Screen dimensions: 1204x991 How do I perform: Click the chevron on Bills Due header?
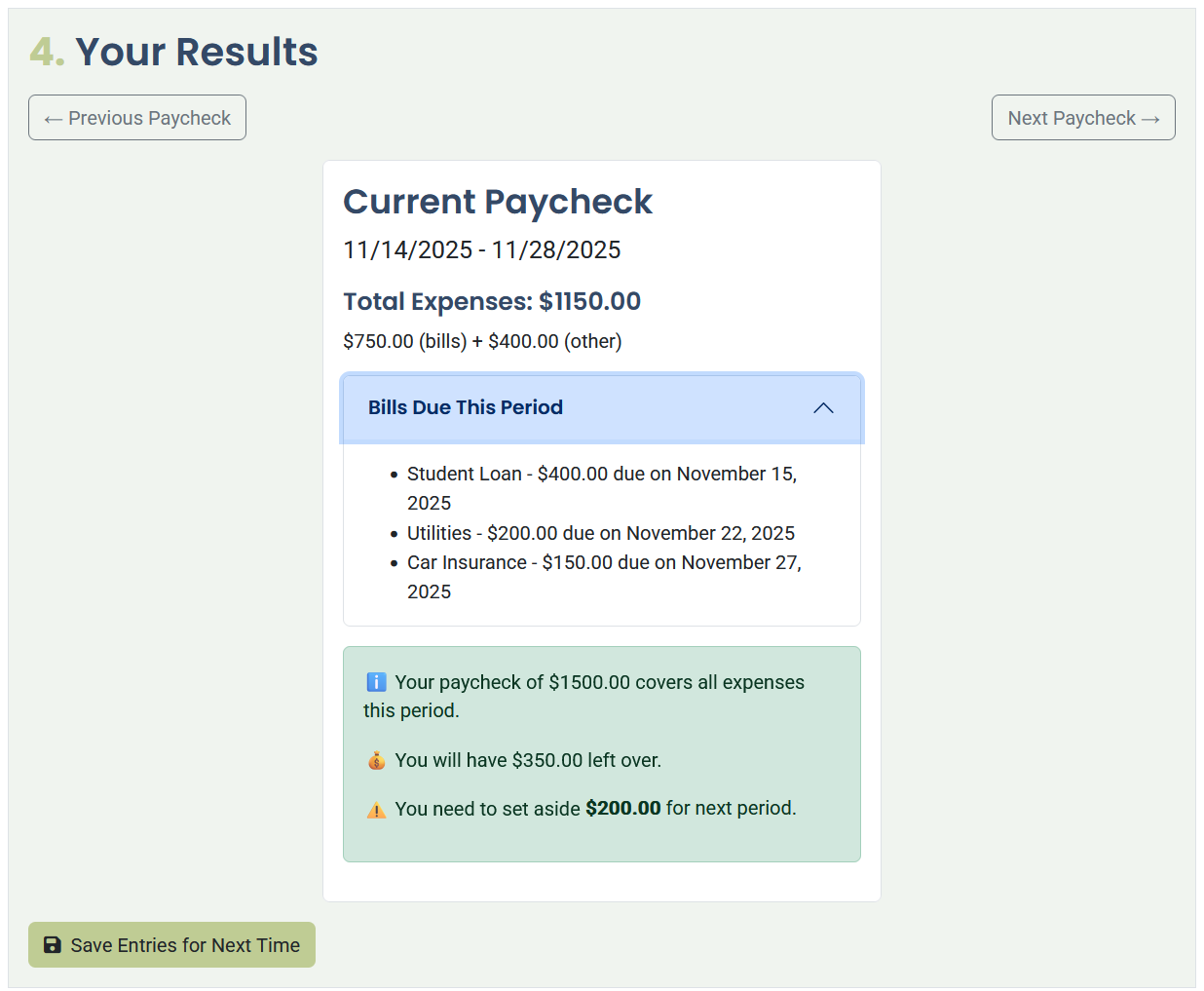point(823,407)
